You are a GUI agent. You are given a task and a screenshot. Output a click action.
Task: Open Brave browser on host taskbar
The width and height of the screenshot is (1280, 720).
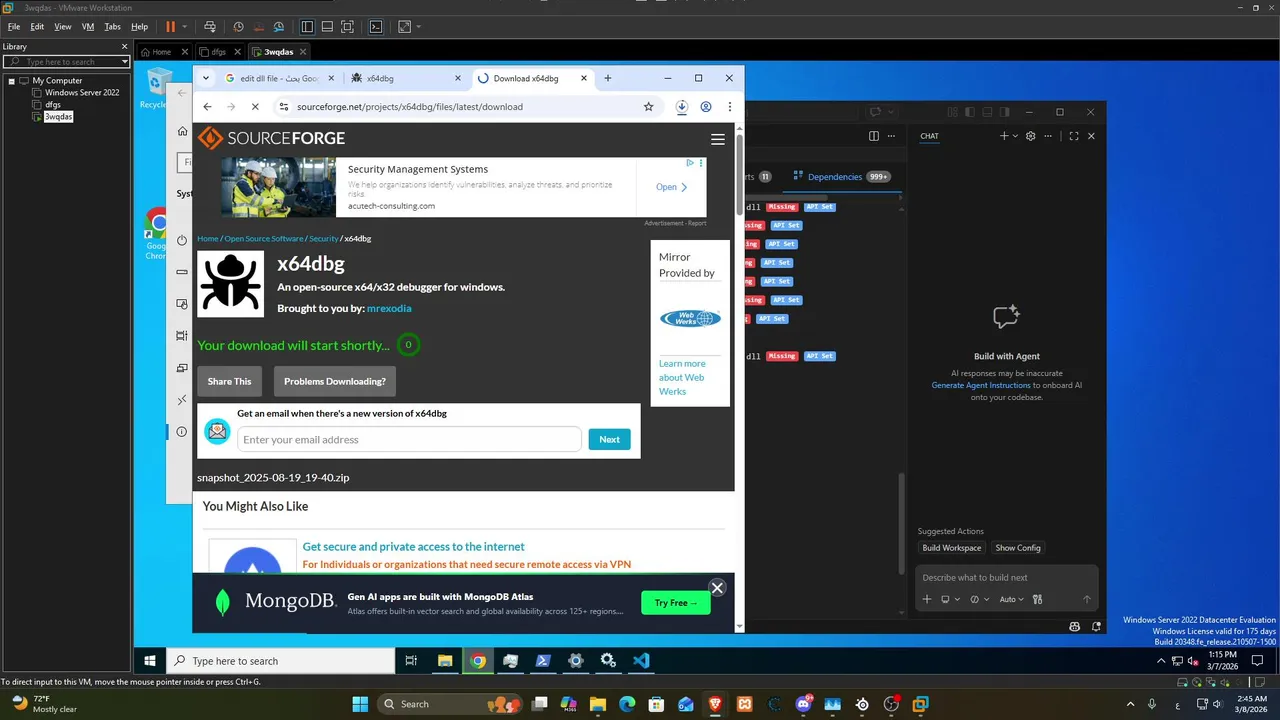point(715,704)
